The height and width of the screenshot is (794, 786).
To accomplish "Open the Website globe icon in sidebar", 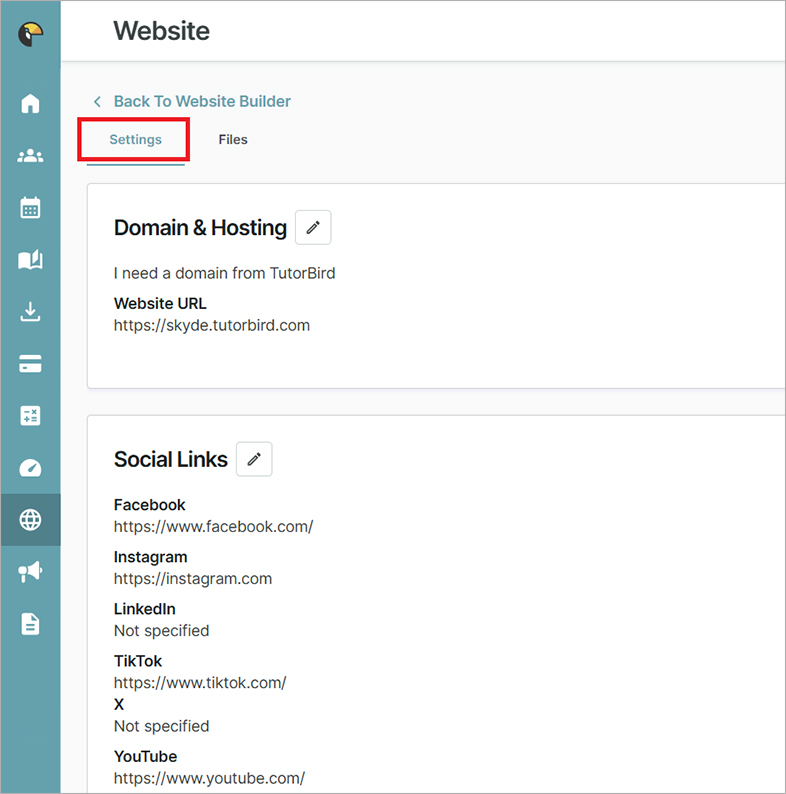I will (30, 520).
